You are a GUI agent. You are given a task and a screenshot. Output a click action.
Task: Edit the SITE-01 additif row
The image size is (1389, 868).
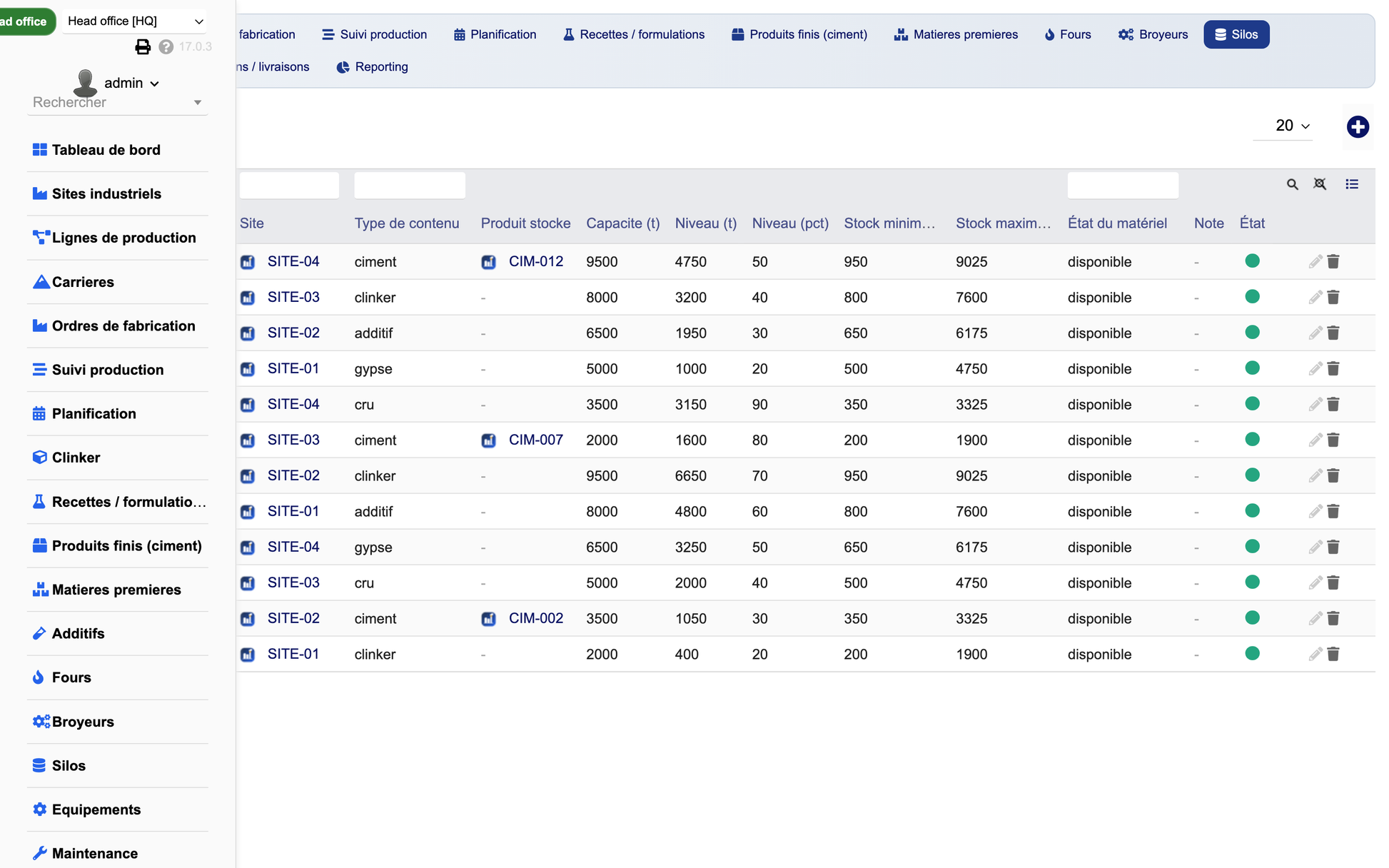coord(1315,511)
